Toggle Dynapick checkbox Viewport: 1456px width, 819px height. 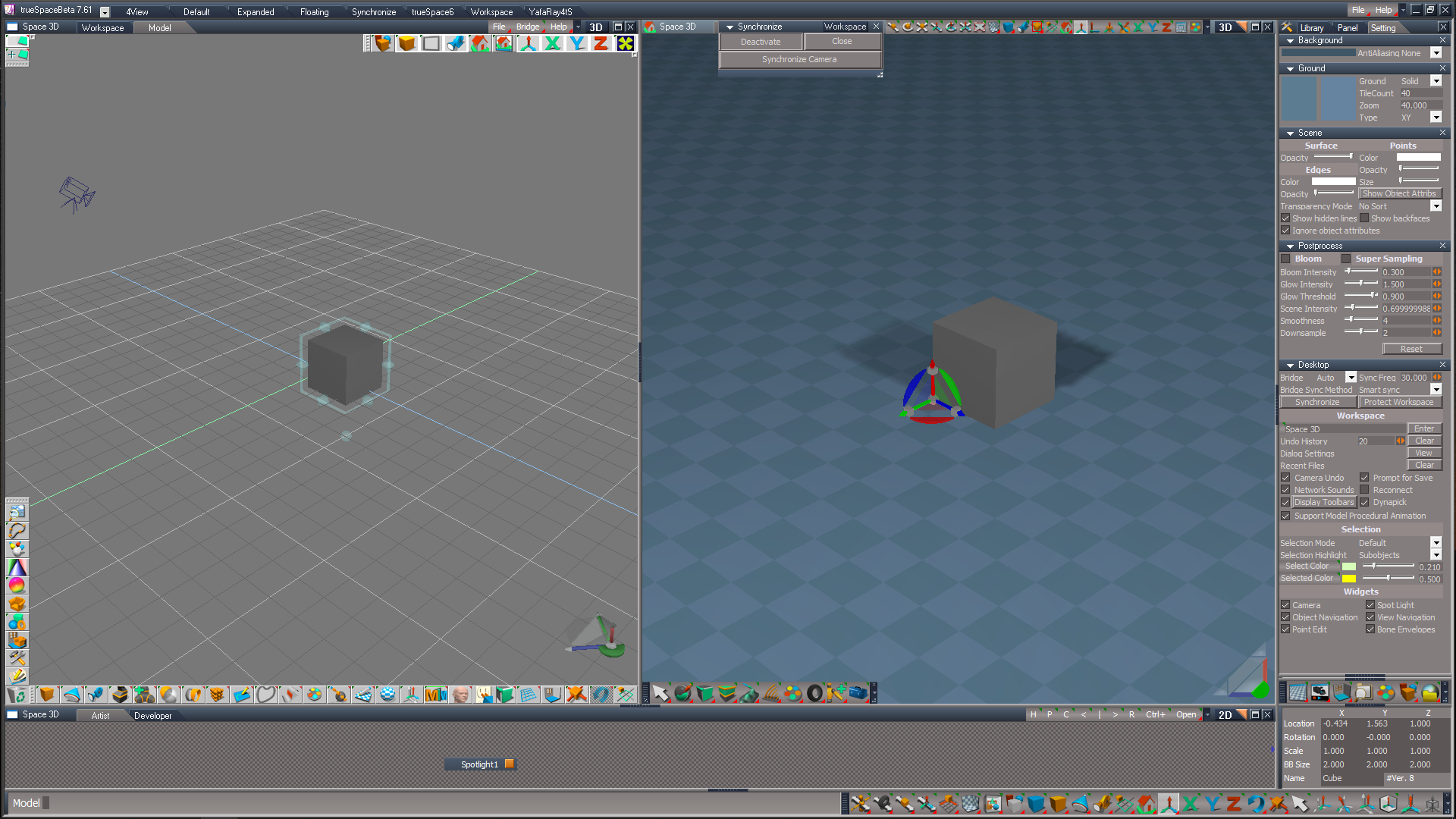point(1364,502)
